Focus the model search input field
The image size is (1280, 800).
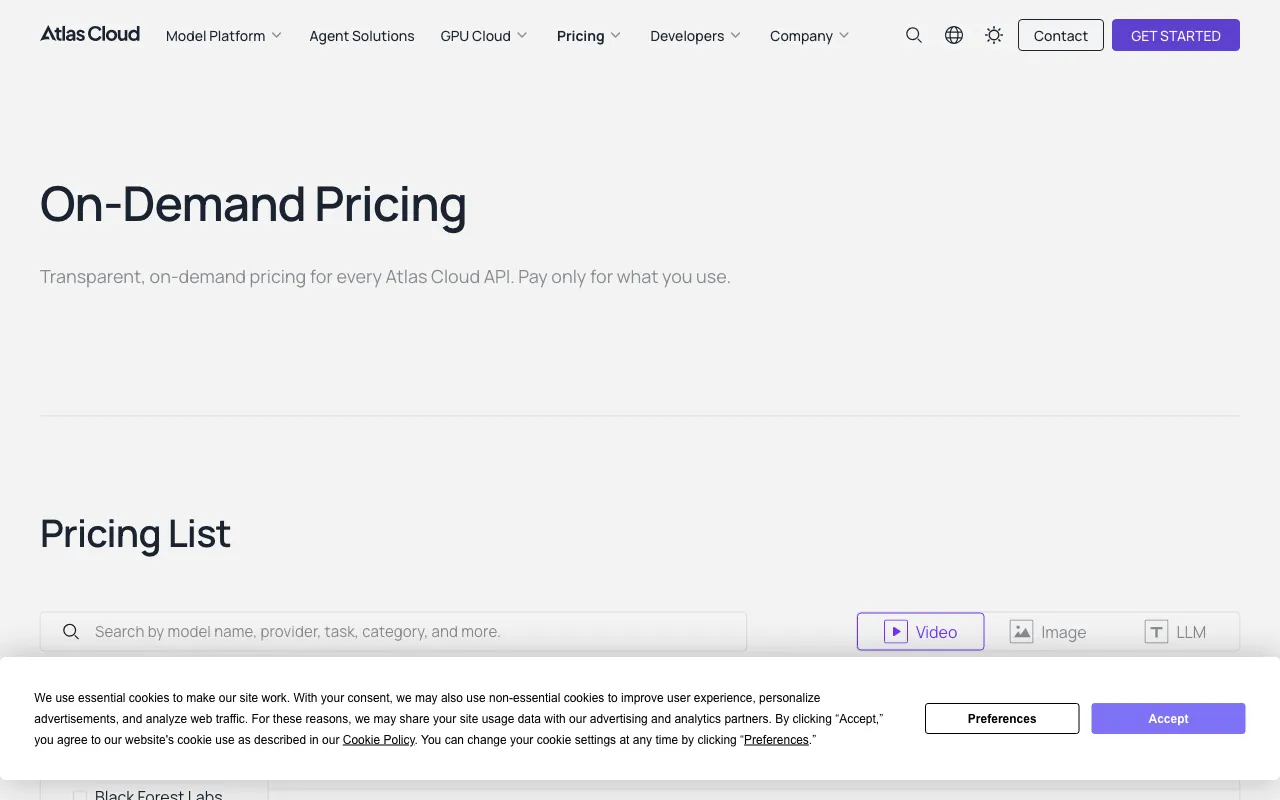click(x=393, y=631)
